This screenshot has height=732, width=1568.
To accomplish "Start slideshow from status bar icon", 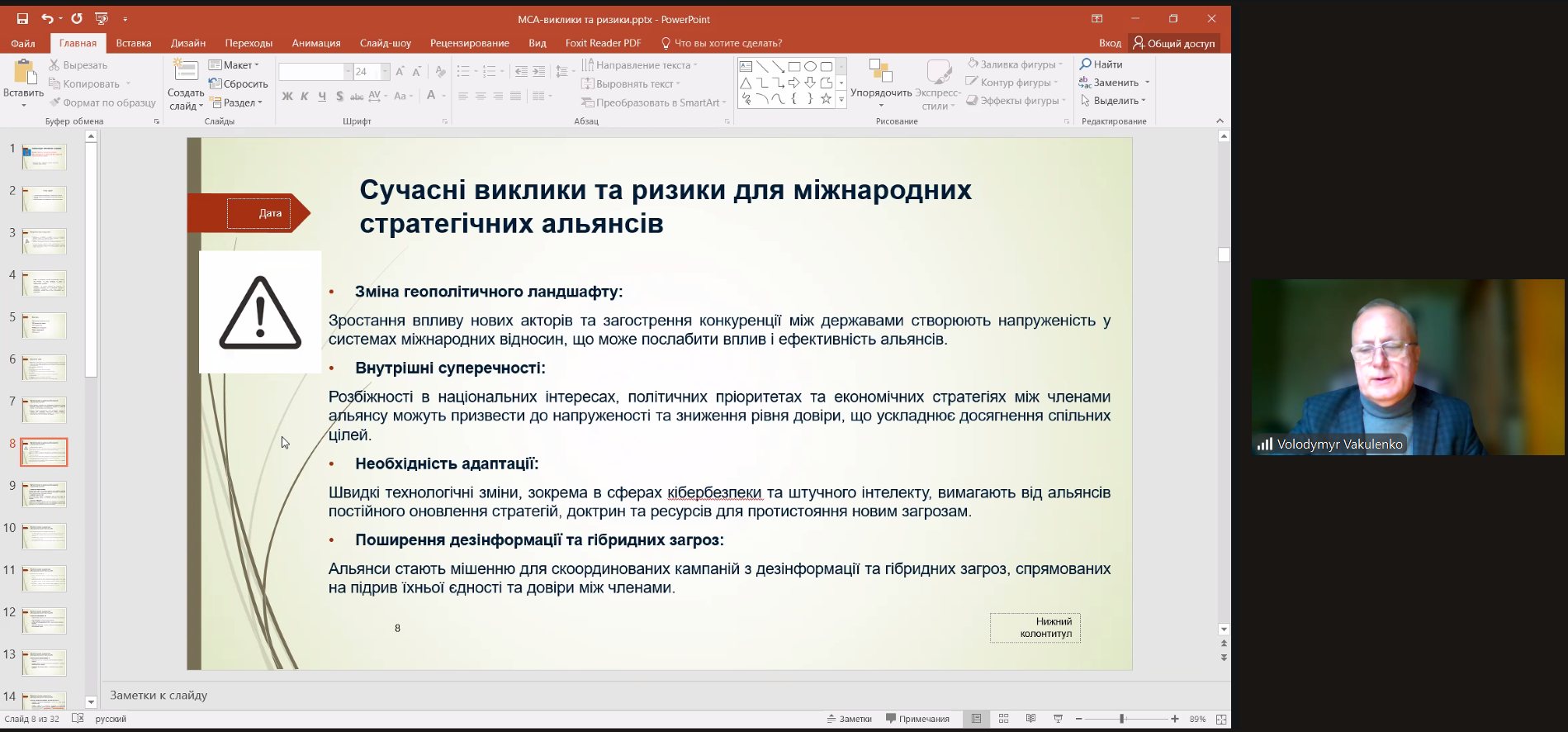I will [x=1058, y=719].
